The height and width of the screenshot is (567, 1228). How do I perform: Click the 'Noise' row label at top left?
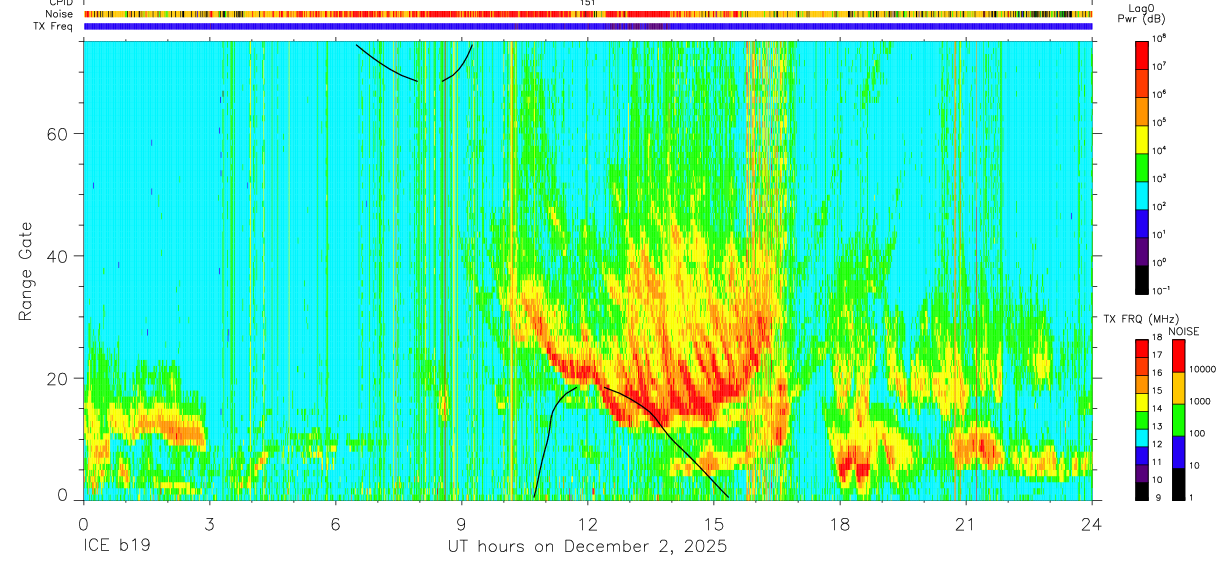click(60, 14)
